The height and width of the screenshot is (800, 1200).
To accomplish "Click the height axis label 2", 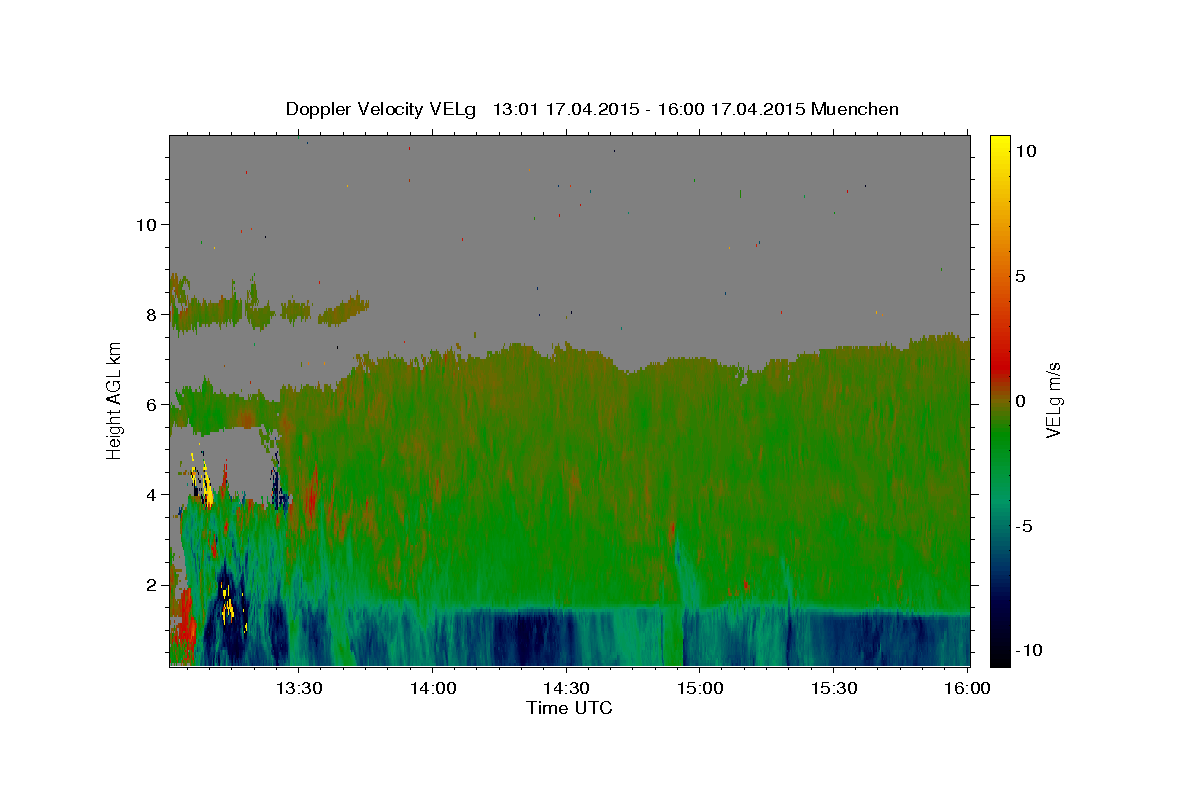I will (152, 585).
